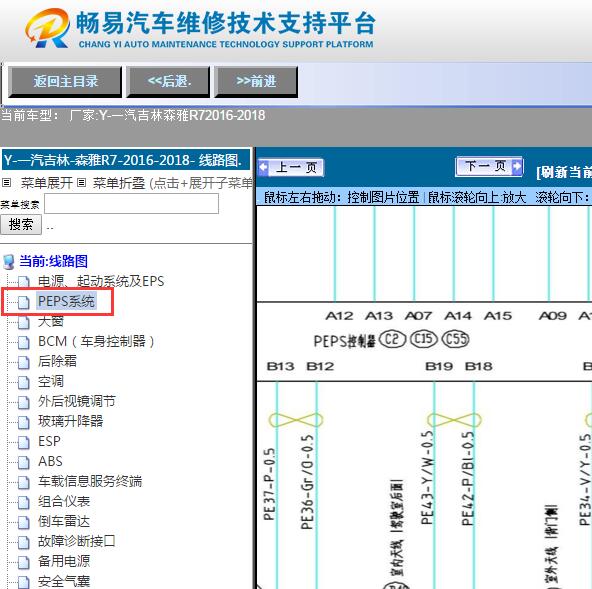Open the 备用电源 tree item
592x589 pixels.
point(64,561)
